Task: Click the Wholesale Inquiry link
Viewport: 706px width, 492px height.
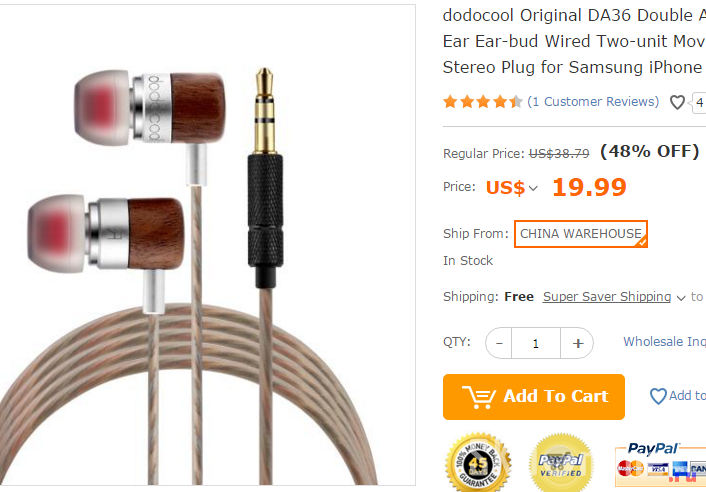Action: pyautogui.click(x=665, y=342)
